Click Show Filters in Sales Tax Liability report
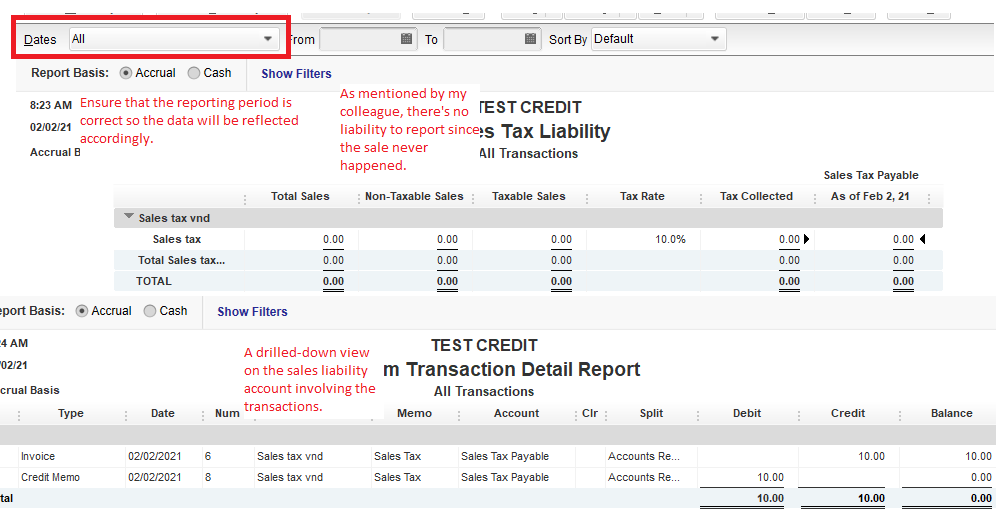The width and height of the screenshot is (997, 513). 296,74
